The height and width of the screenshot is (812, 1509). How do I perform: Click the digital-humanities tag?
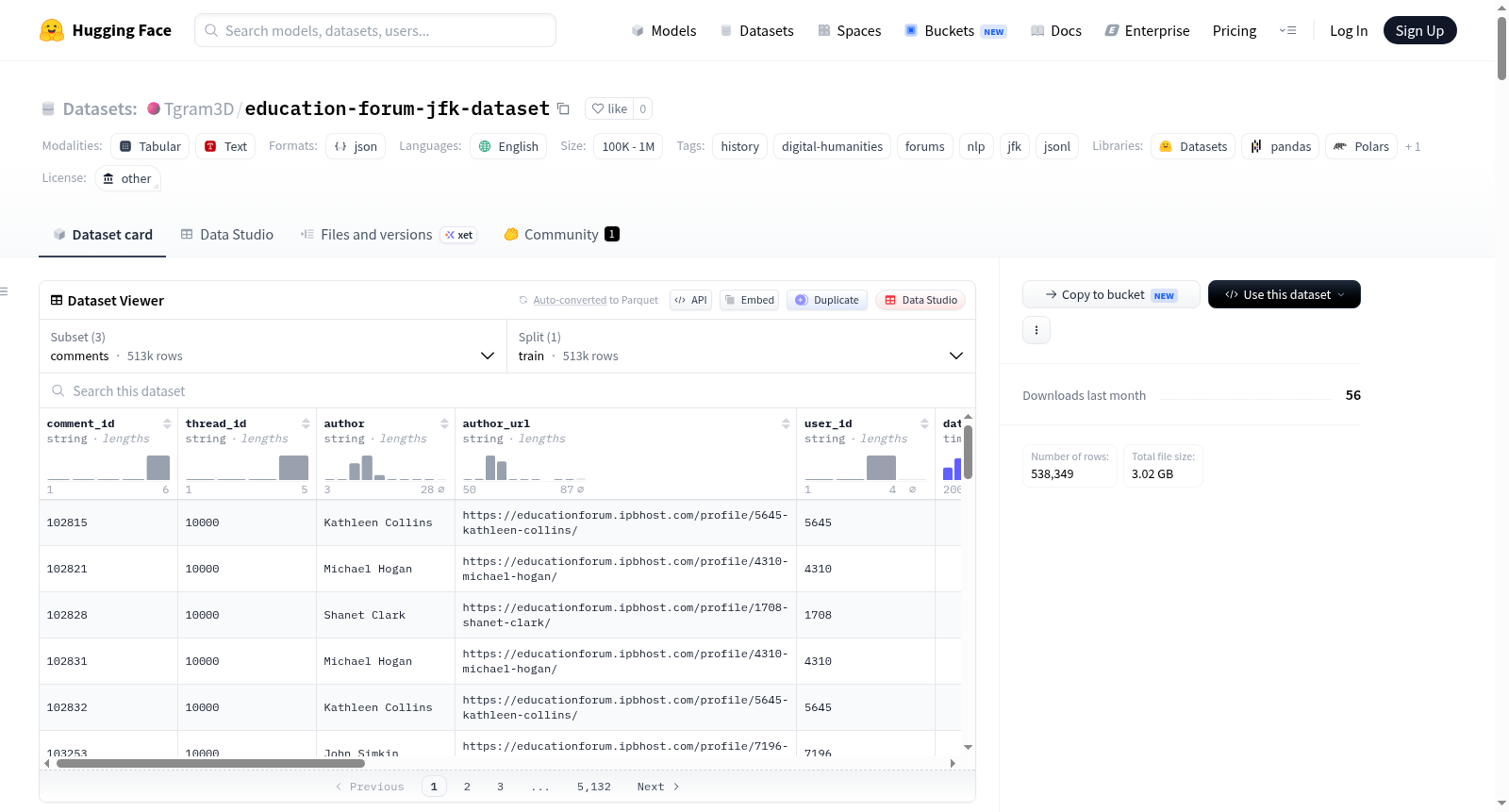(x=832, y=146)
